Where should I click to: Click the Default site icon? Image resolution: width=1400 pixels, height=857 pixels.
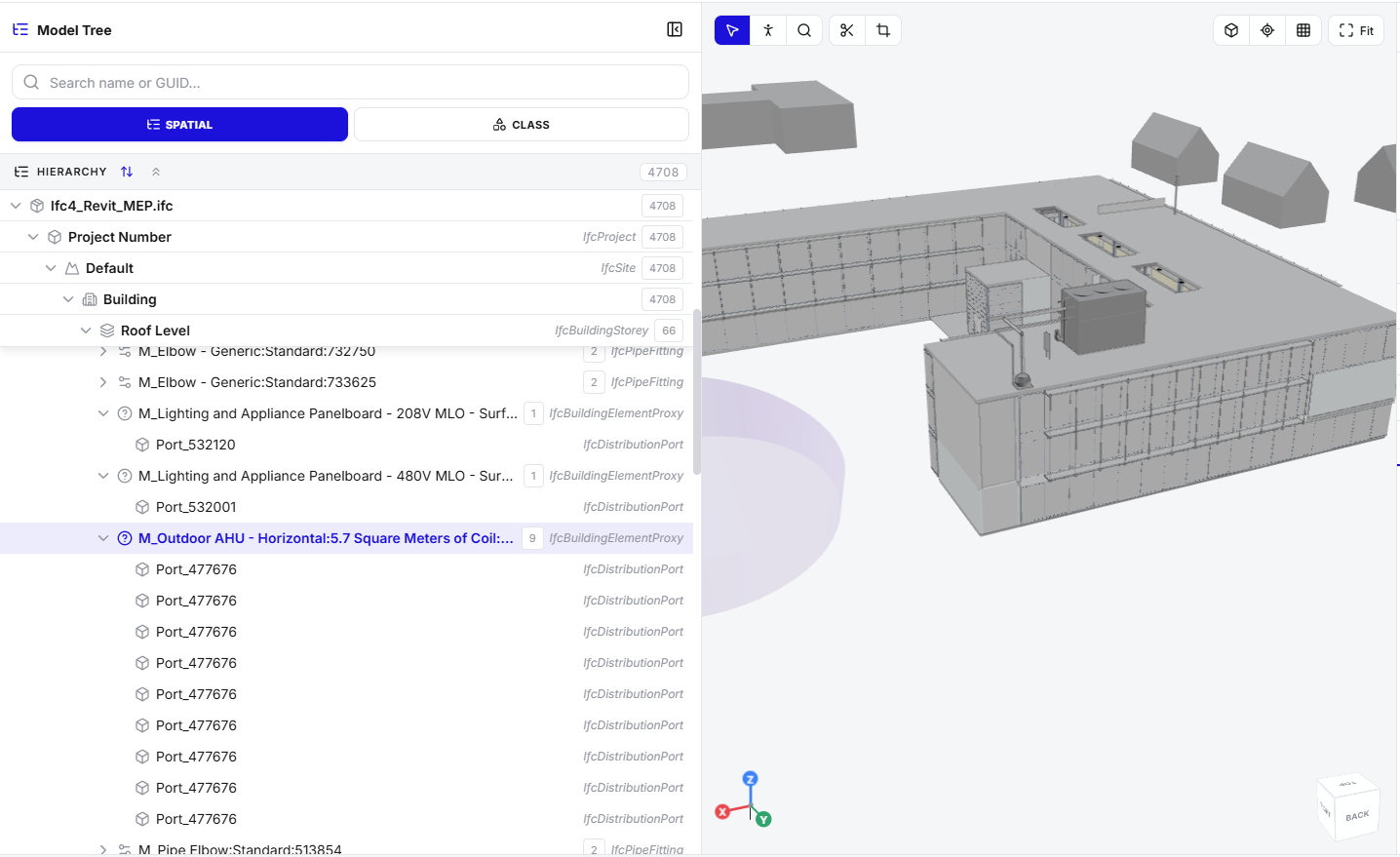tap(72, 268)
